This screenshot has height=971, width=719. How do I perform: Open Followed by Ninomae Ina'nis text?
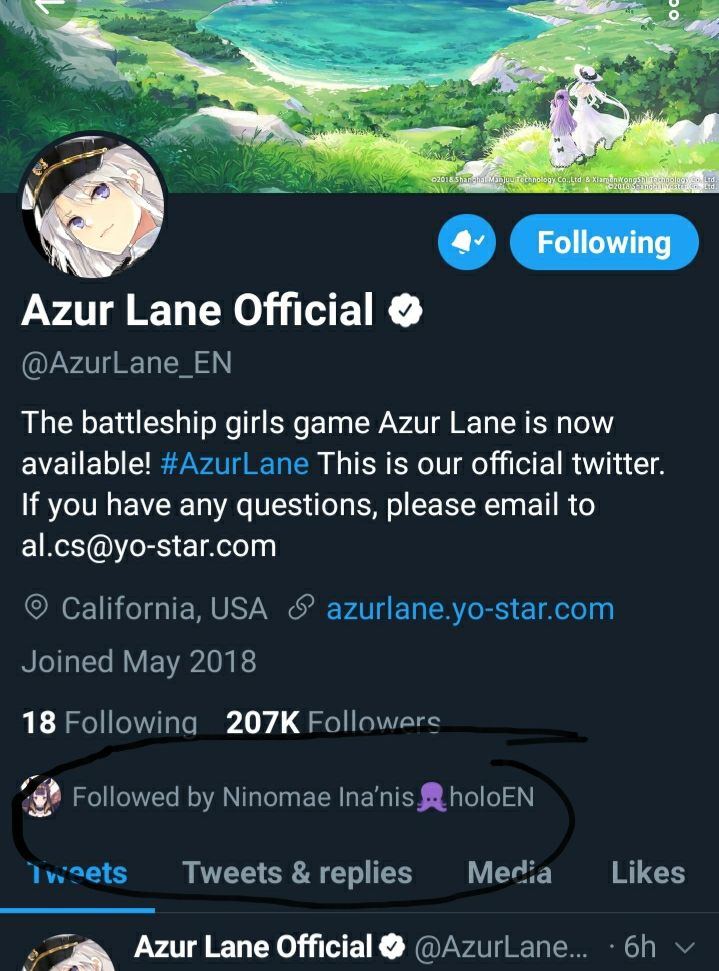[x=303, y=797]
